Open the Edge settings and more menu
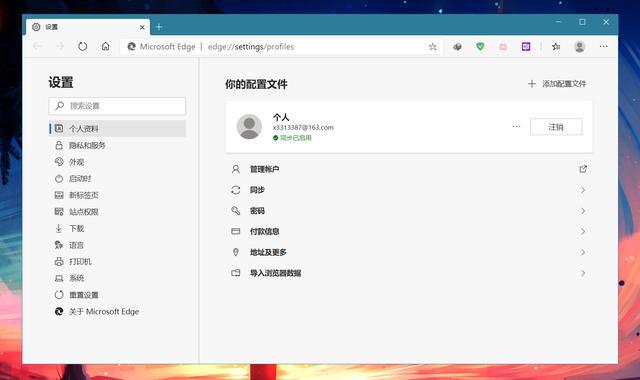The height and width of the screenshot is (380, 640). [603, 47]
